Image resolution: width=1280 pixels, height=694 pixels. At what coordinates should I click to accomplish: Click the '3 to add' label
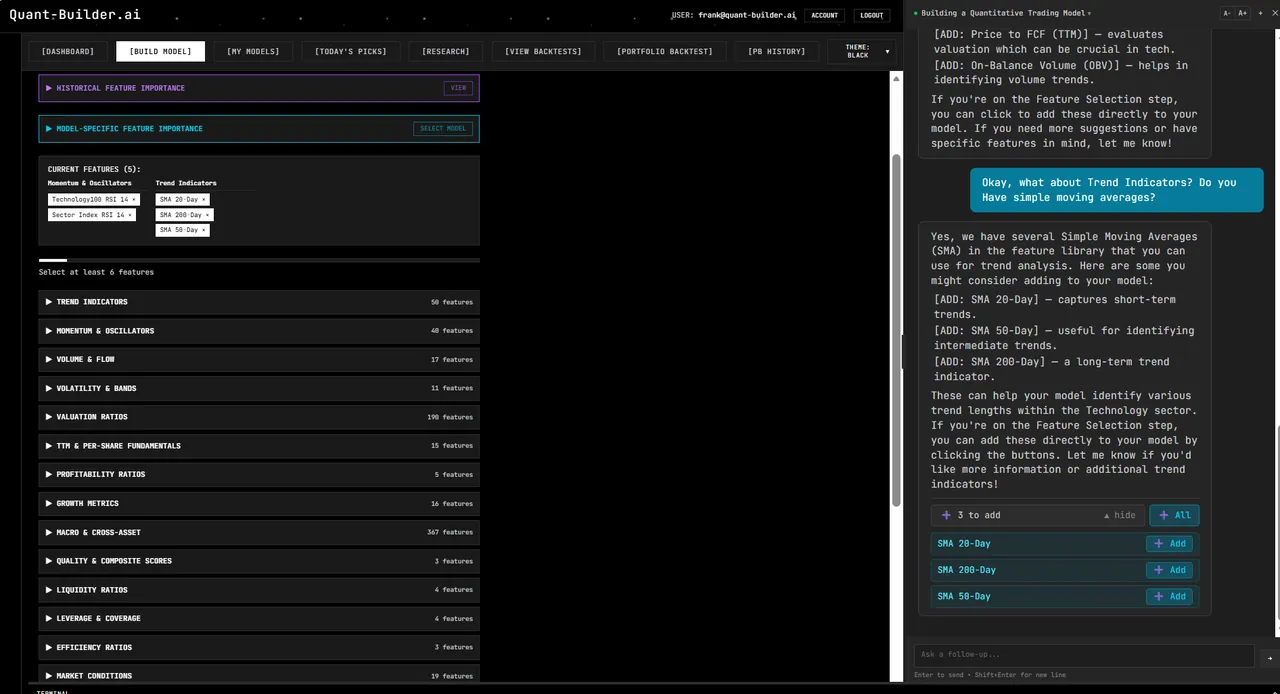[979, 515]
